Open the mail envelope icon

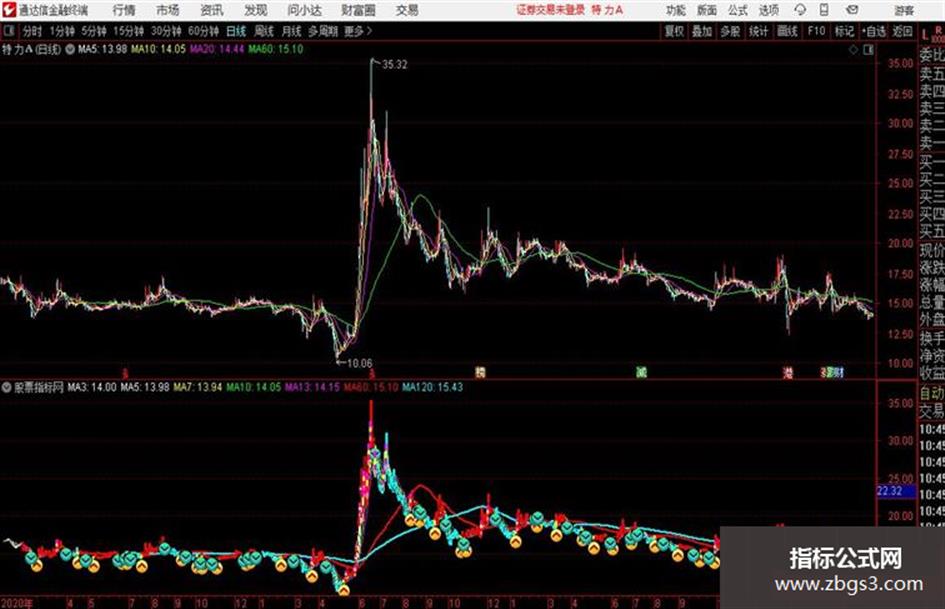point(852,10)
